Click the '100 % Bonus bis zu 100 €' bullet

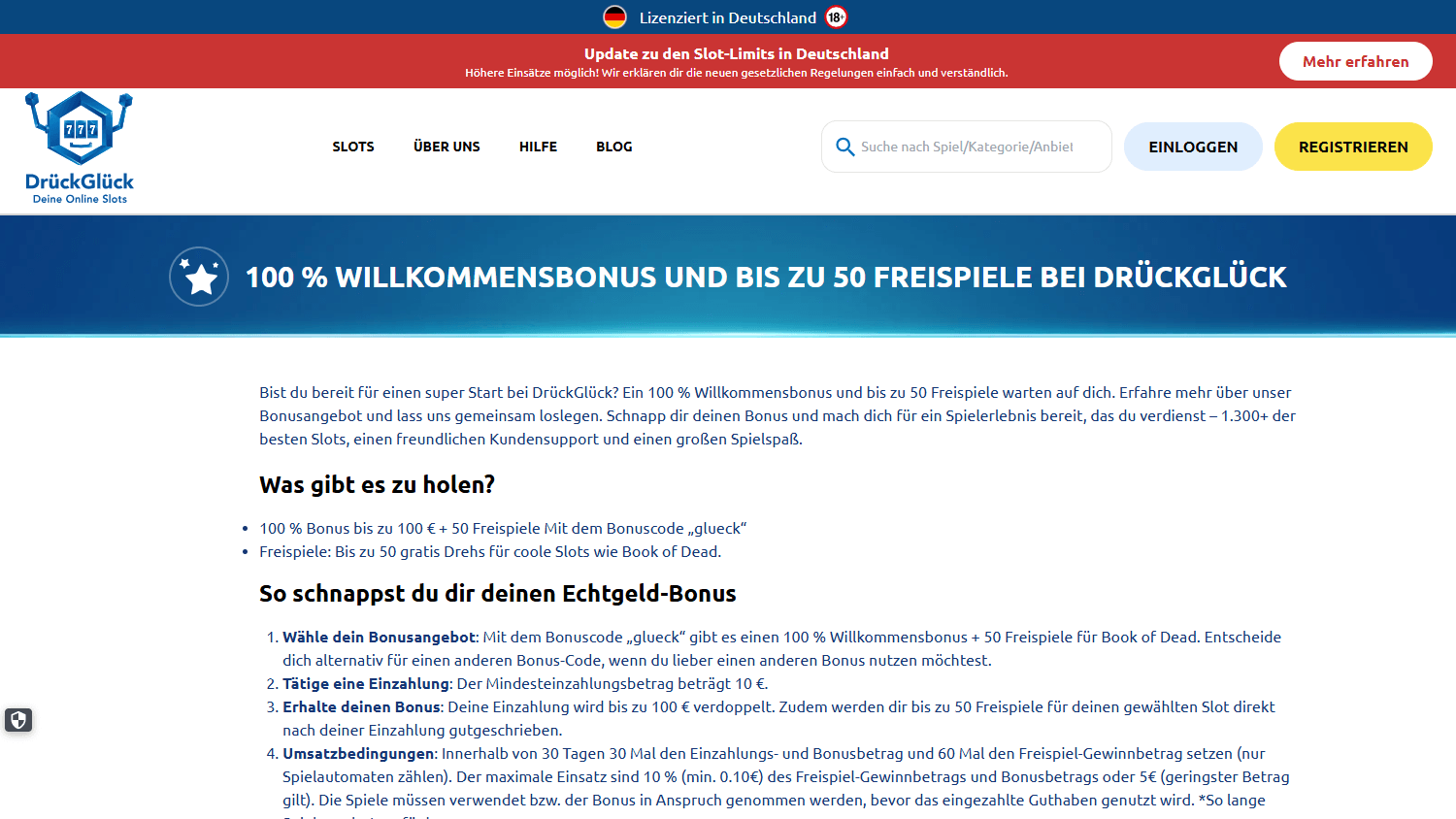(503, 528)
